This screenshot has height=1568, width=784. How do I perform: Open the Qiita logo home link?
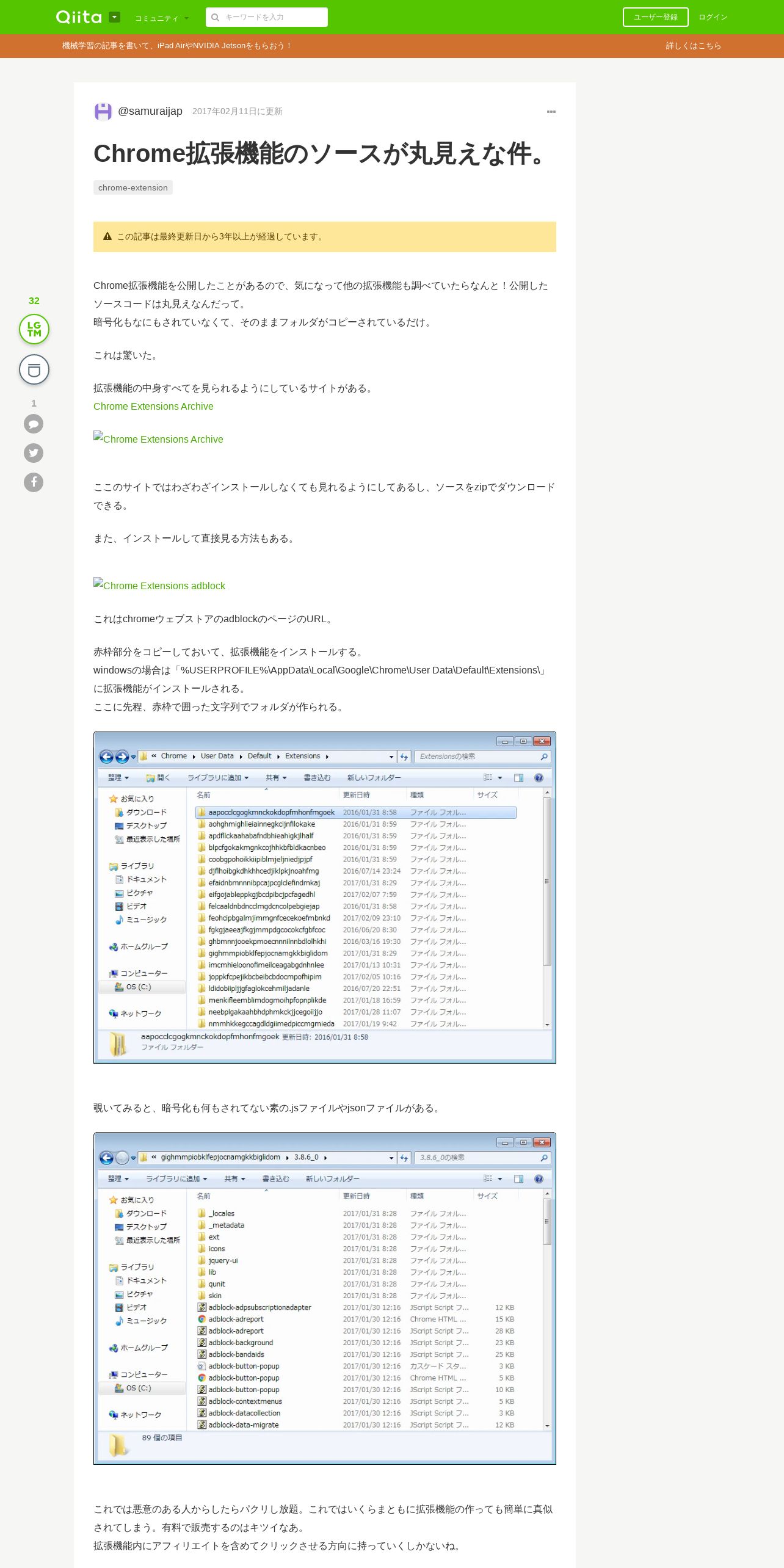point(79,17)
